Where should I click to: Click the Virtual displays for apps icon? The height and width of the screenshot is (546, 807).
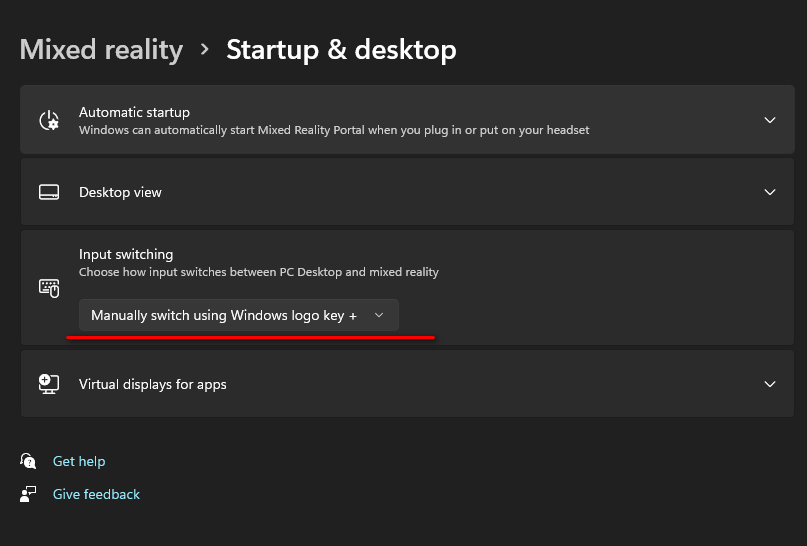point(49,384)
